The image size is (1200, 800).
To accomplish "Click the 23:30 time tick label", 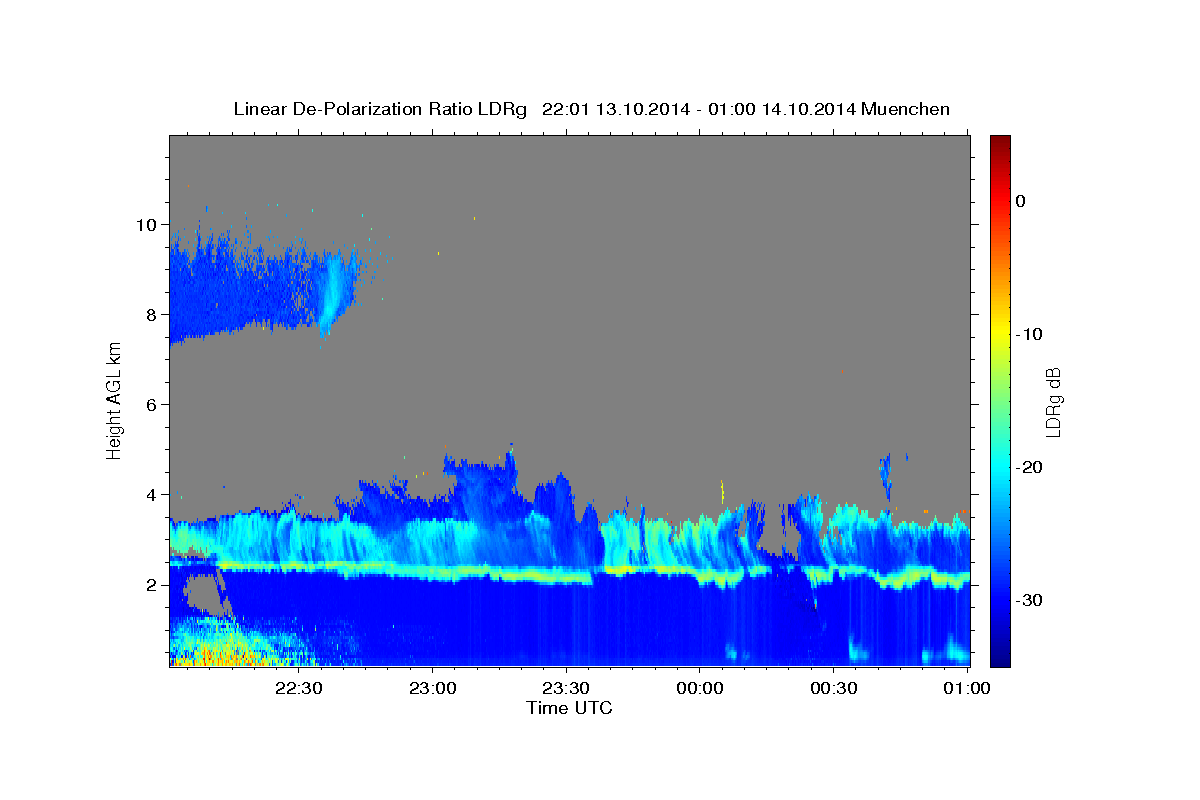I will [566, 688].
